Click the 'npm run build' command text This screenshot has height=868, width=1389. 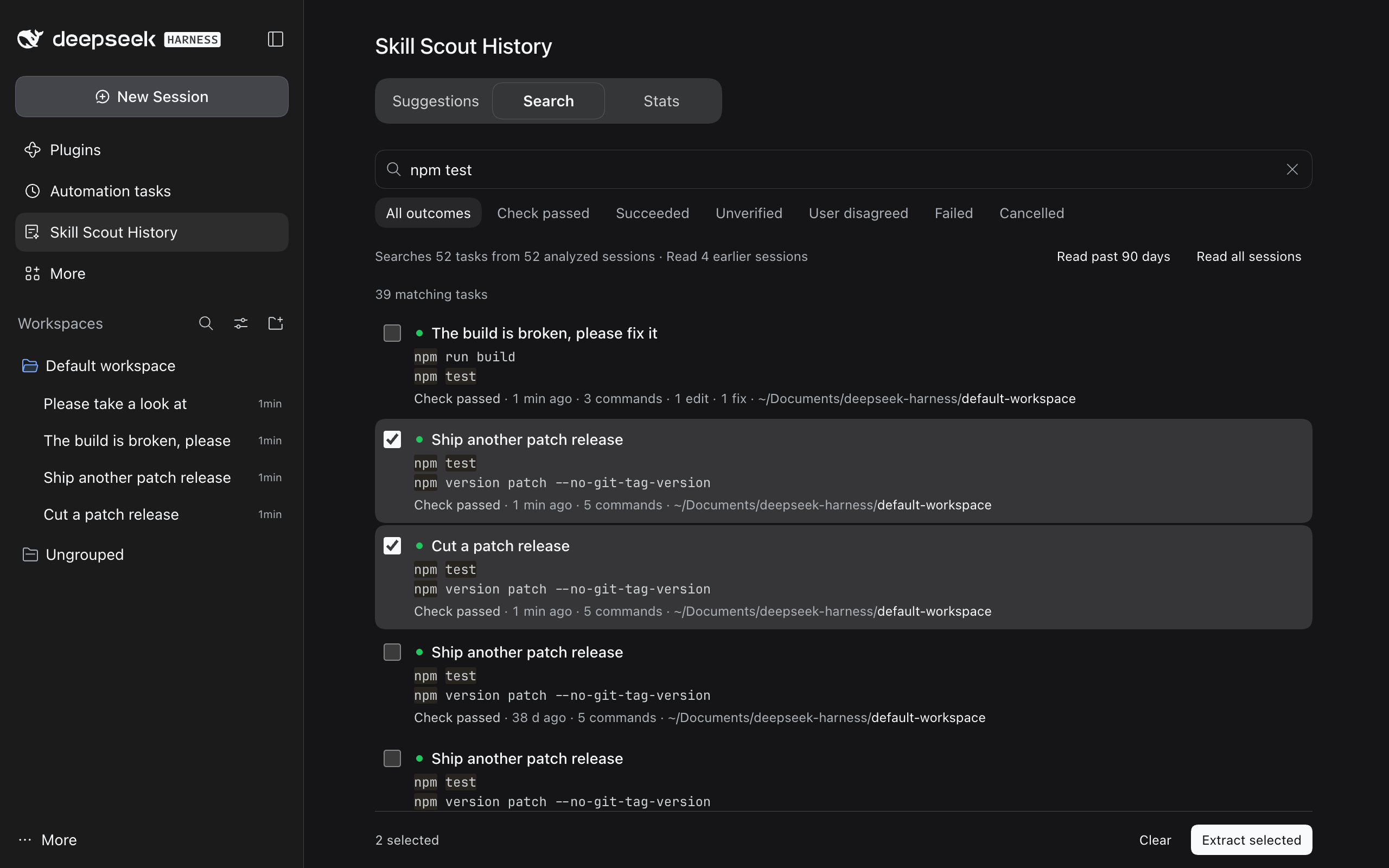[464, 356]
